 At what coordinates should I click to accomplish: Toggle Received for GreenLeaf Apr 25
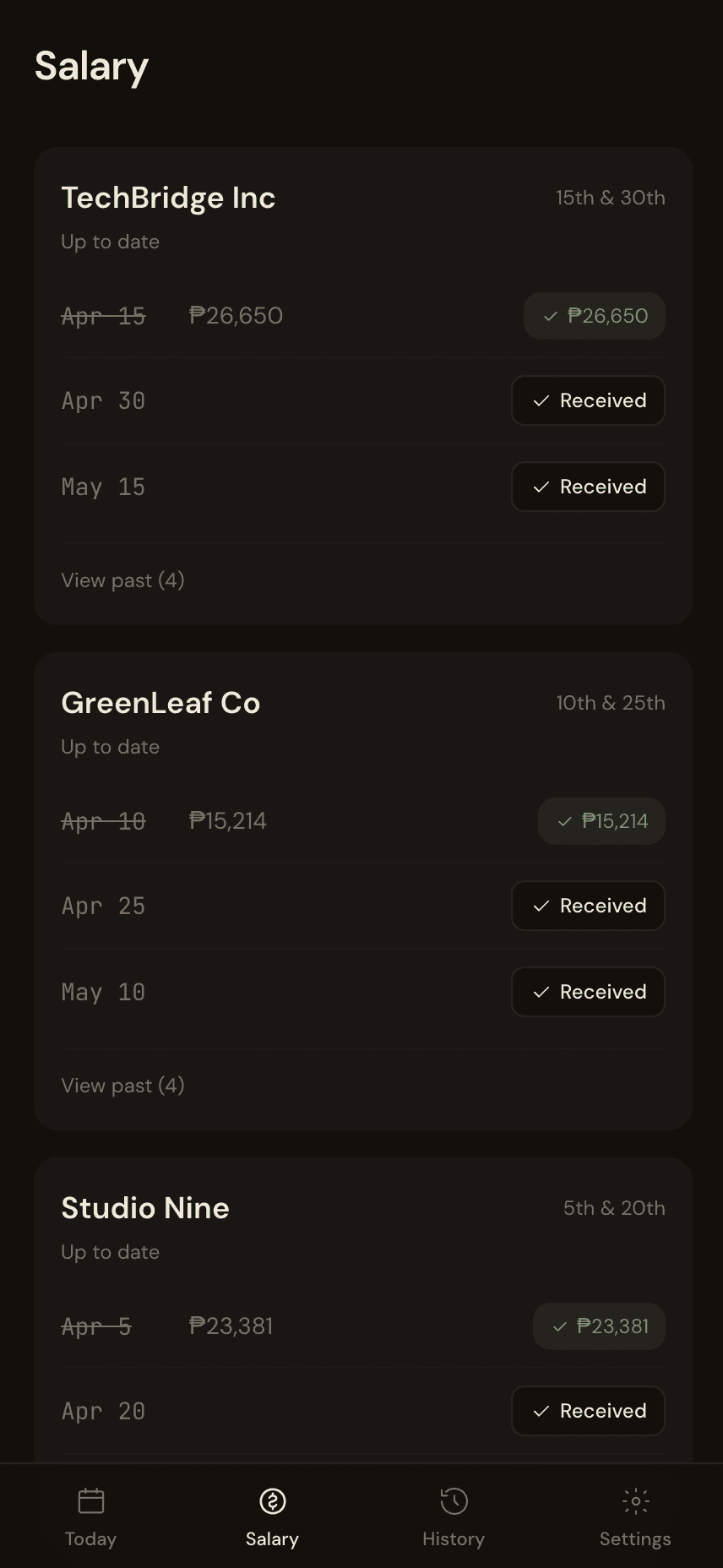coord(588,906)
